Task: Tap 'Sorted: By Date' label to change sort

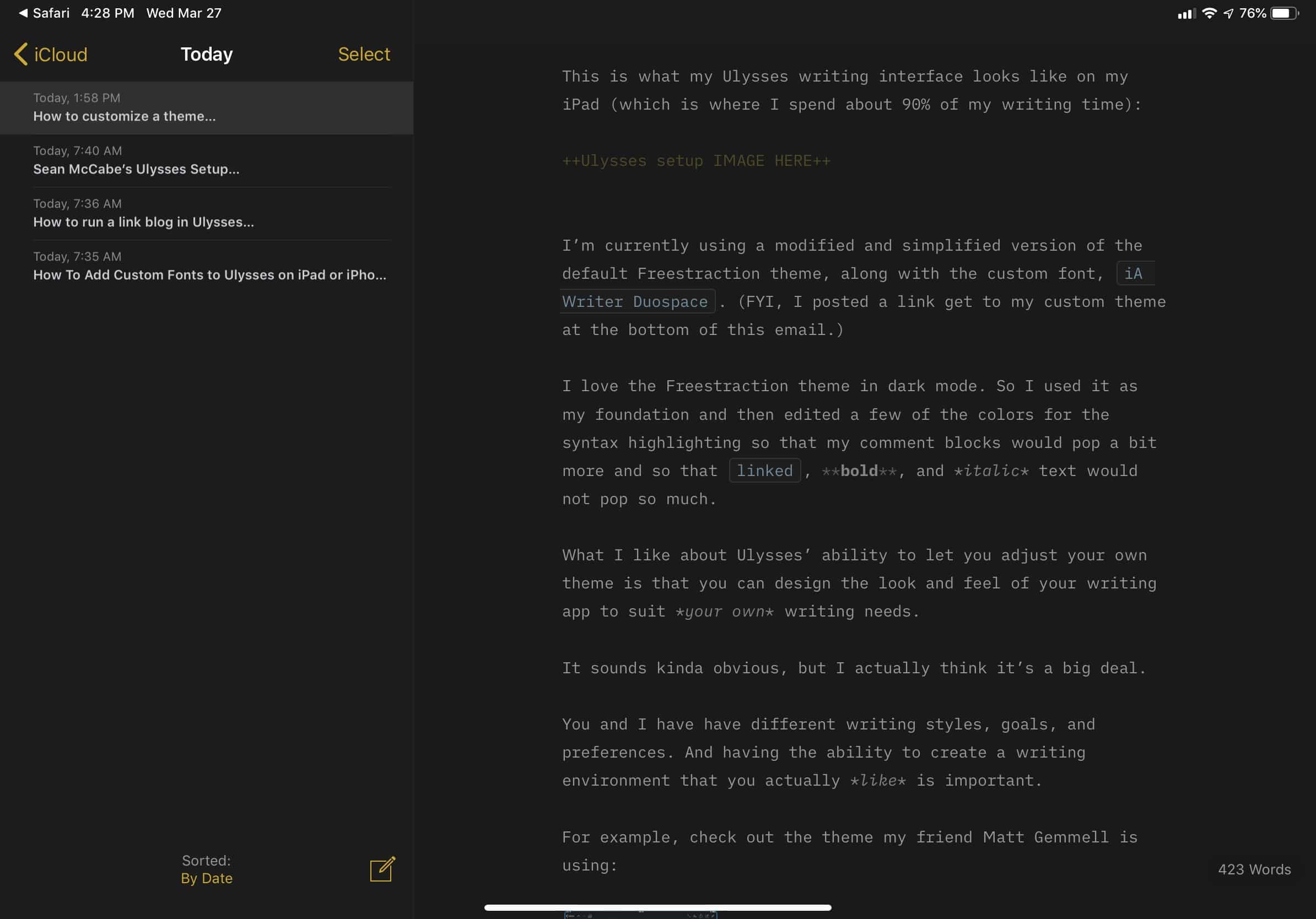Action: (x=206, y=869)
